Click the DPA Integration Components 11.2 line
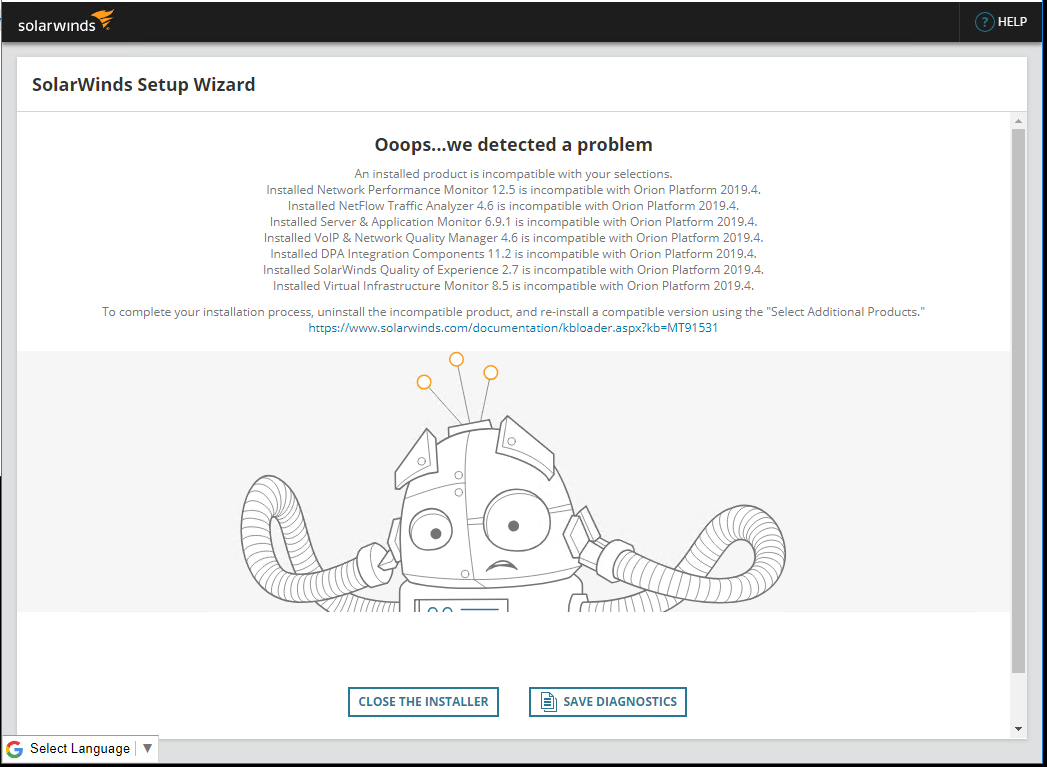The image size is (1047, 767). [513, 254]
